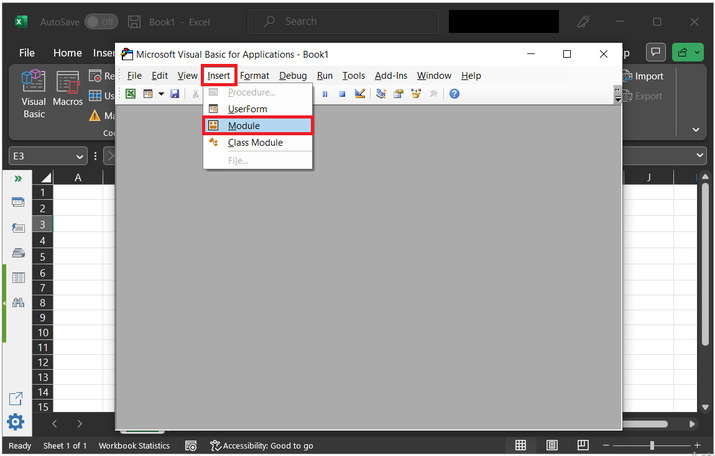The image size is (715, 456).
Task: Open the Window menu in VBA editor
Action: (x=434, y=76)
